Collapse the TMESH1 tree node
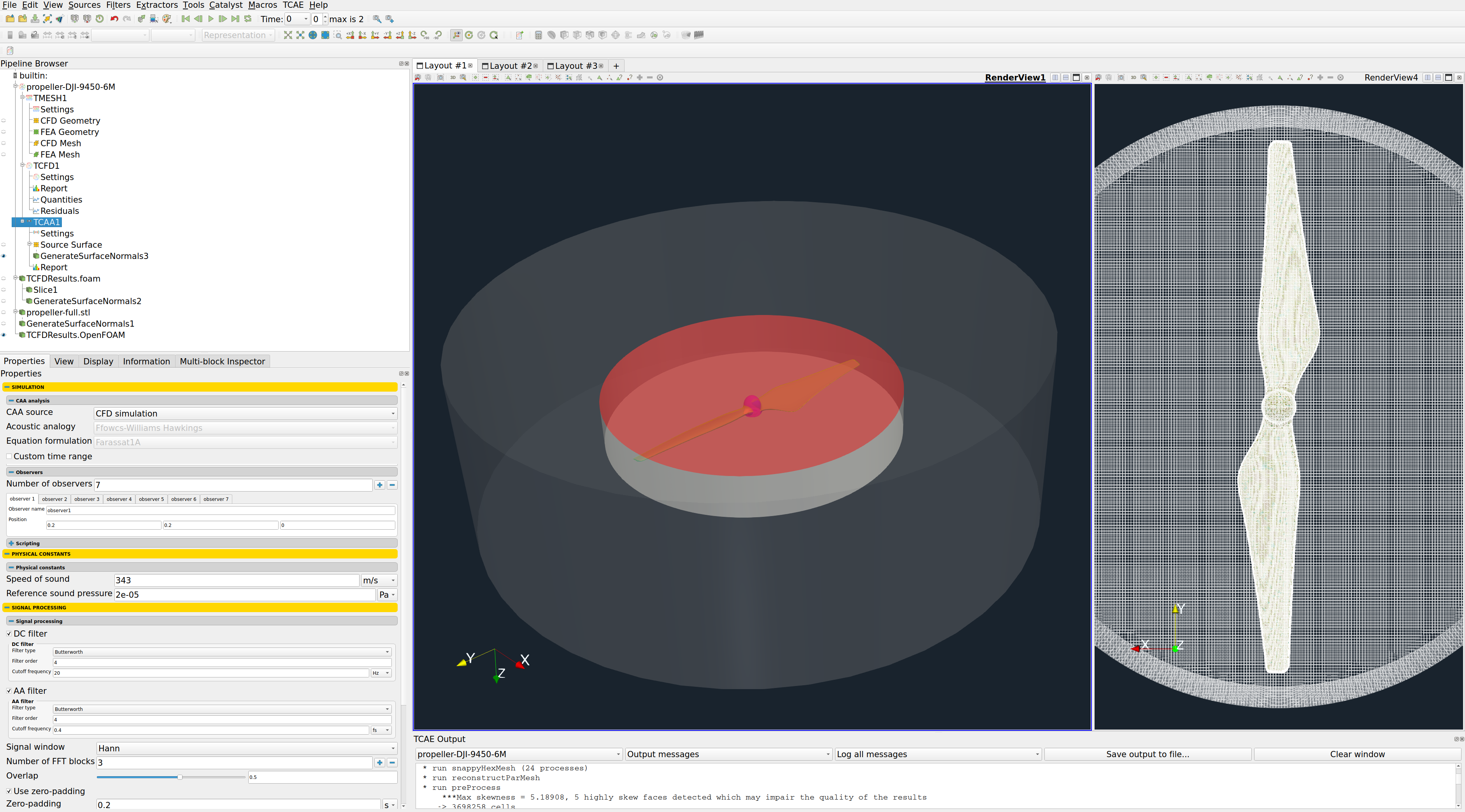This screenshot has width=1465, height=812. click(23, 97)
